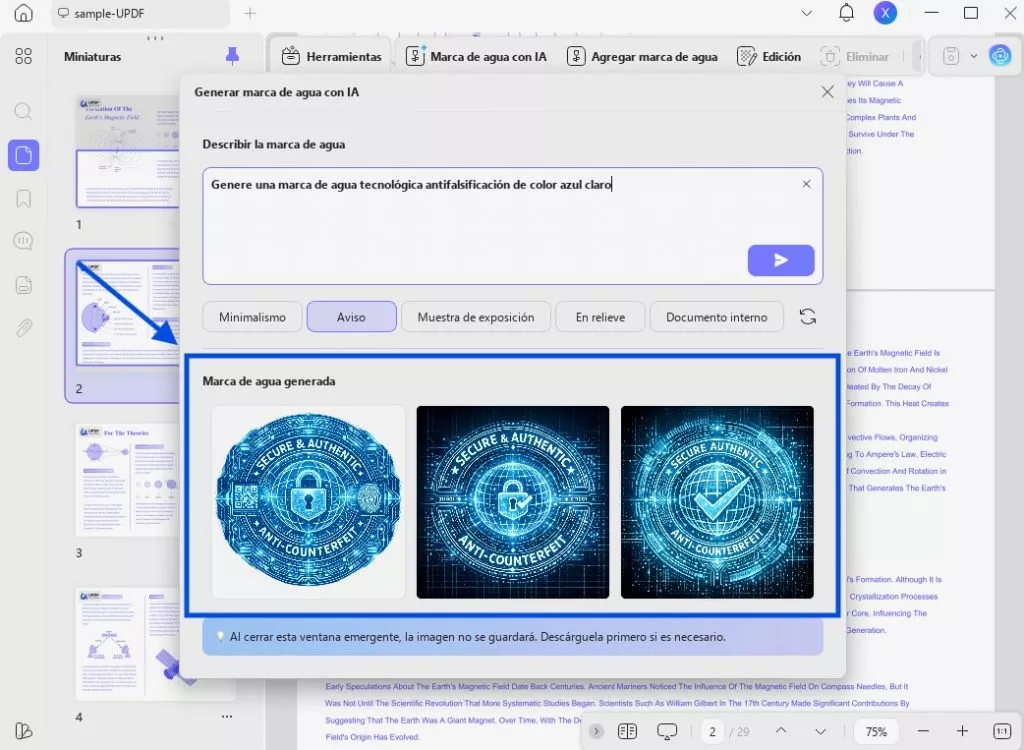The width and height of the screenshot is (1024, 750).
Task: Open notifications bell
Action: point(846,12)
